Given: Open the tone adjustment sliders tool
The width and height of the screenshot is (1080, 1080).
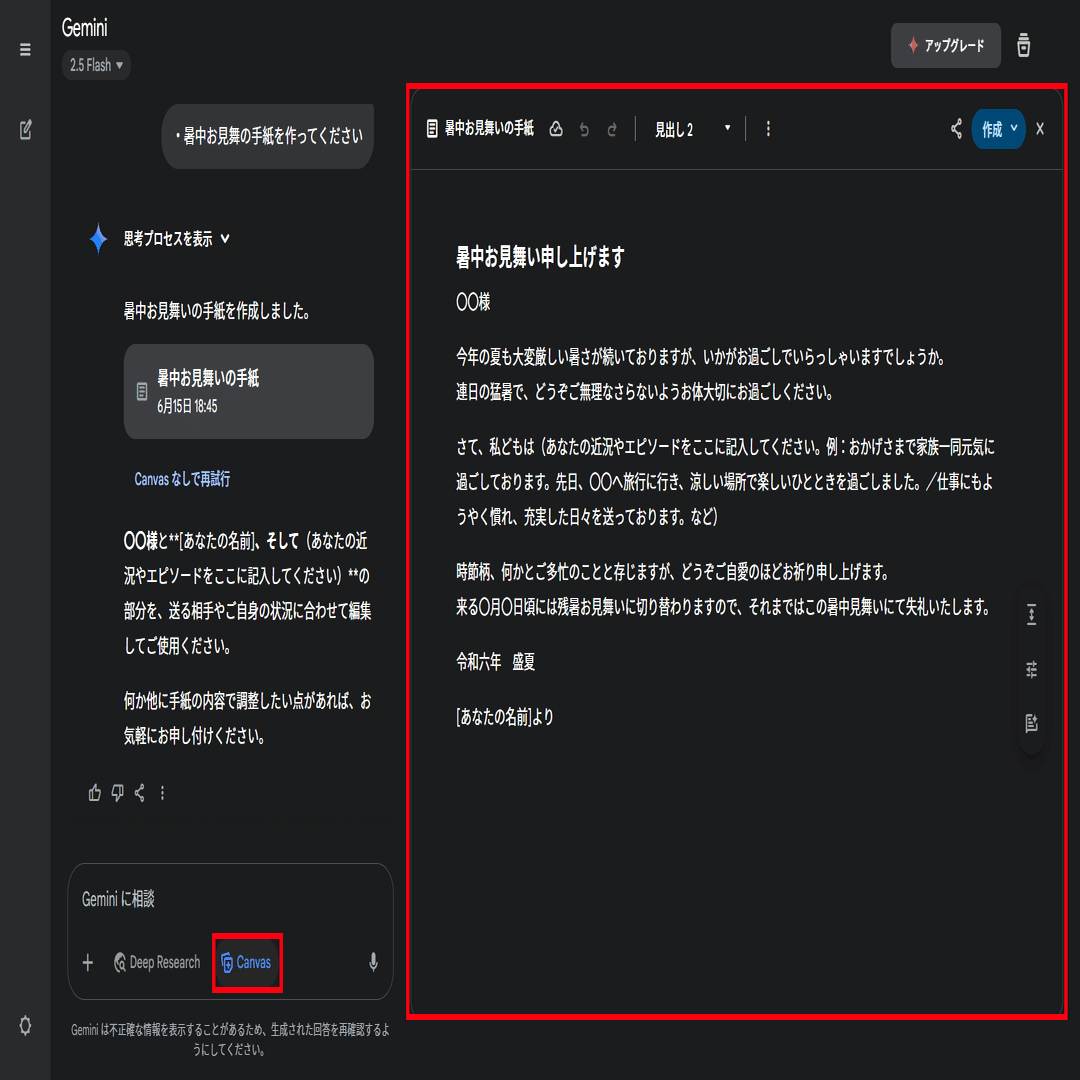Looking at the screenshot, I should coord(1031,670).
